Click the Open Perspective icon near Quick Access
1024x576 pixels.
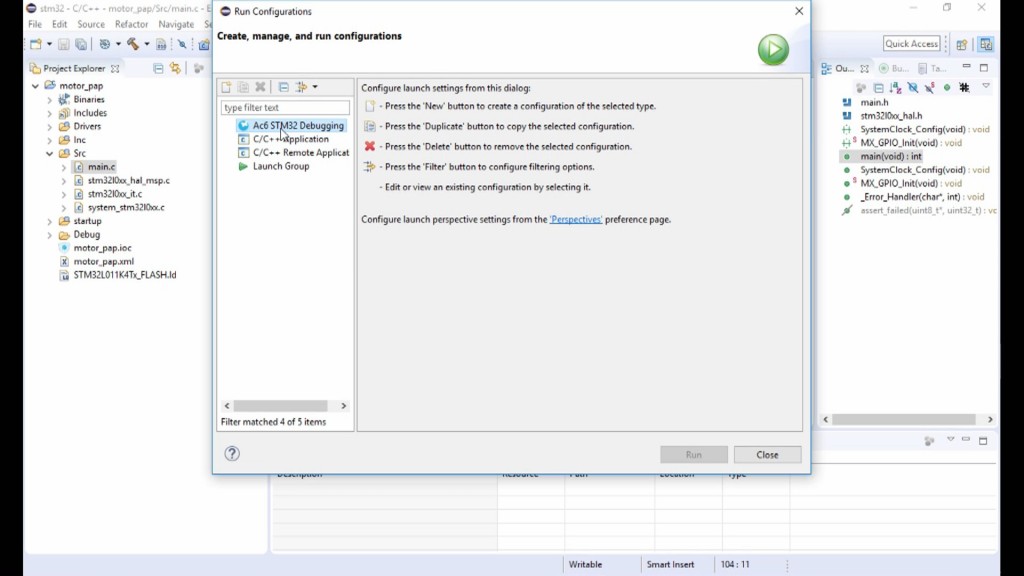pyautogui.click(x=962, y=44)
